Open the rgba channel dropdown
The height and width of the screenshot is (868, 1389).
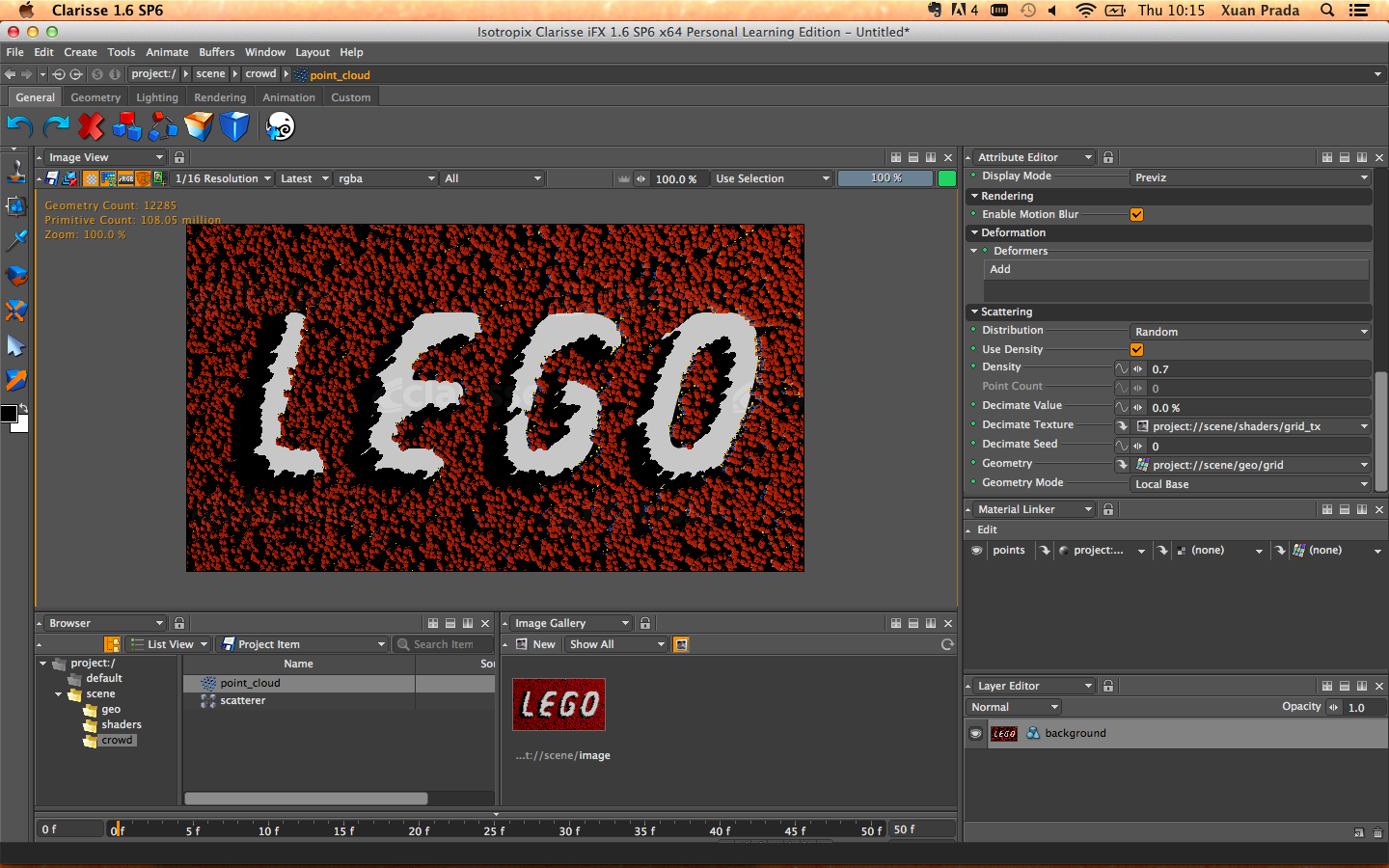(386, 178)
